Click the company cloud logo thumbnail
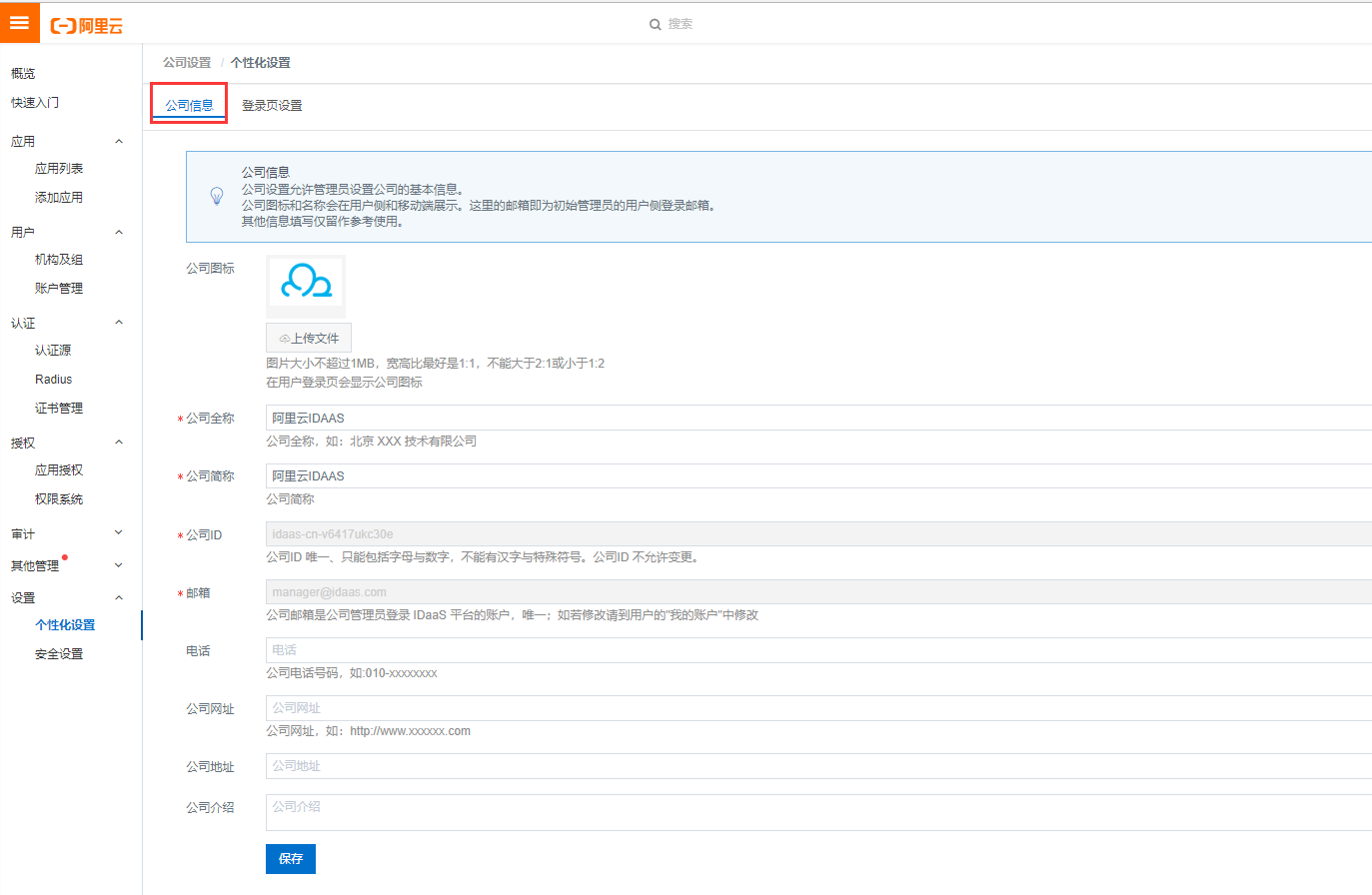The image size is (1372, 895). pyautogui.click(x=306, y=286)
